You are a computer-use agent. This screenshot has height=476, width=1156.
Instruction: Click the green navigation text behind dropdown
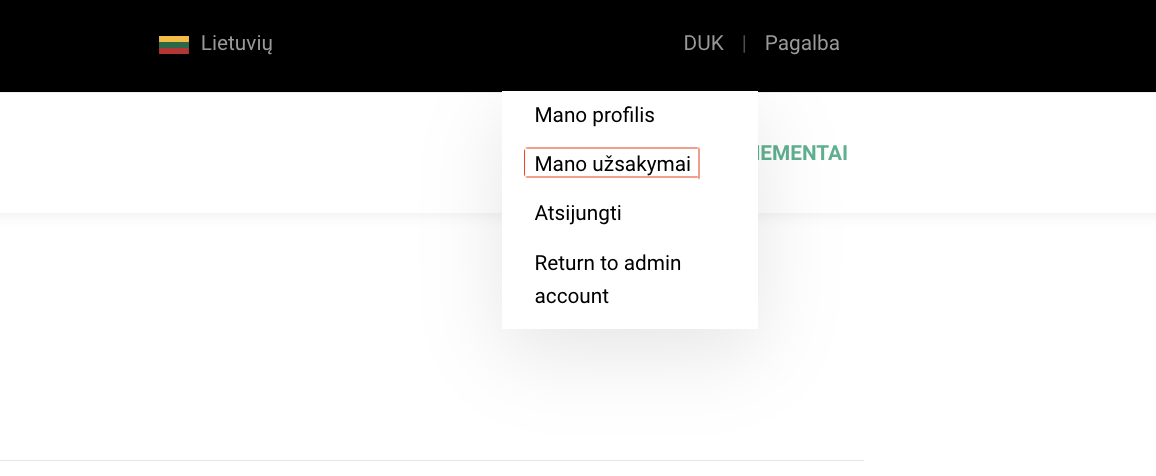802,153
